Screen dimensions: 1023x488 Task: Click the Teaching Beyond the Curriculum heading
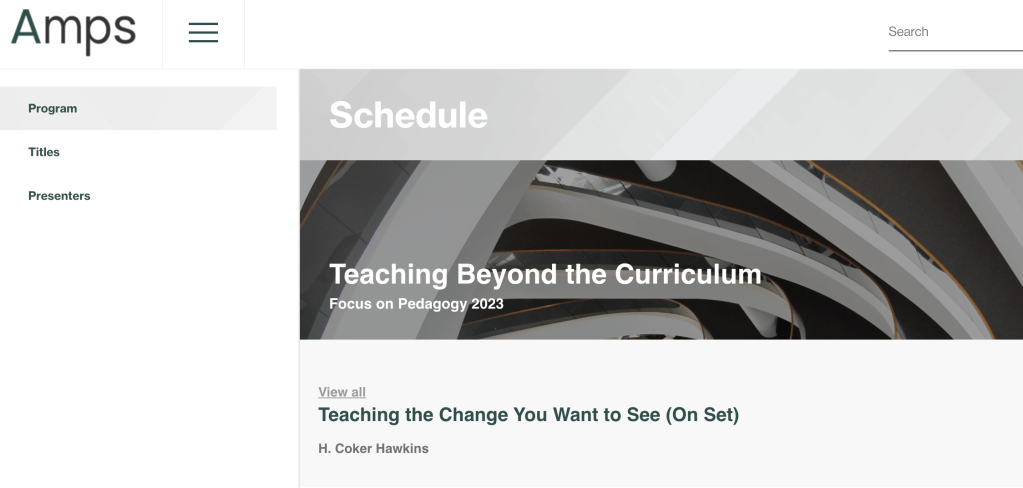545,274
